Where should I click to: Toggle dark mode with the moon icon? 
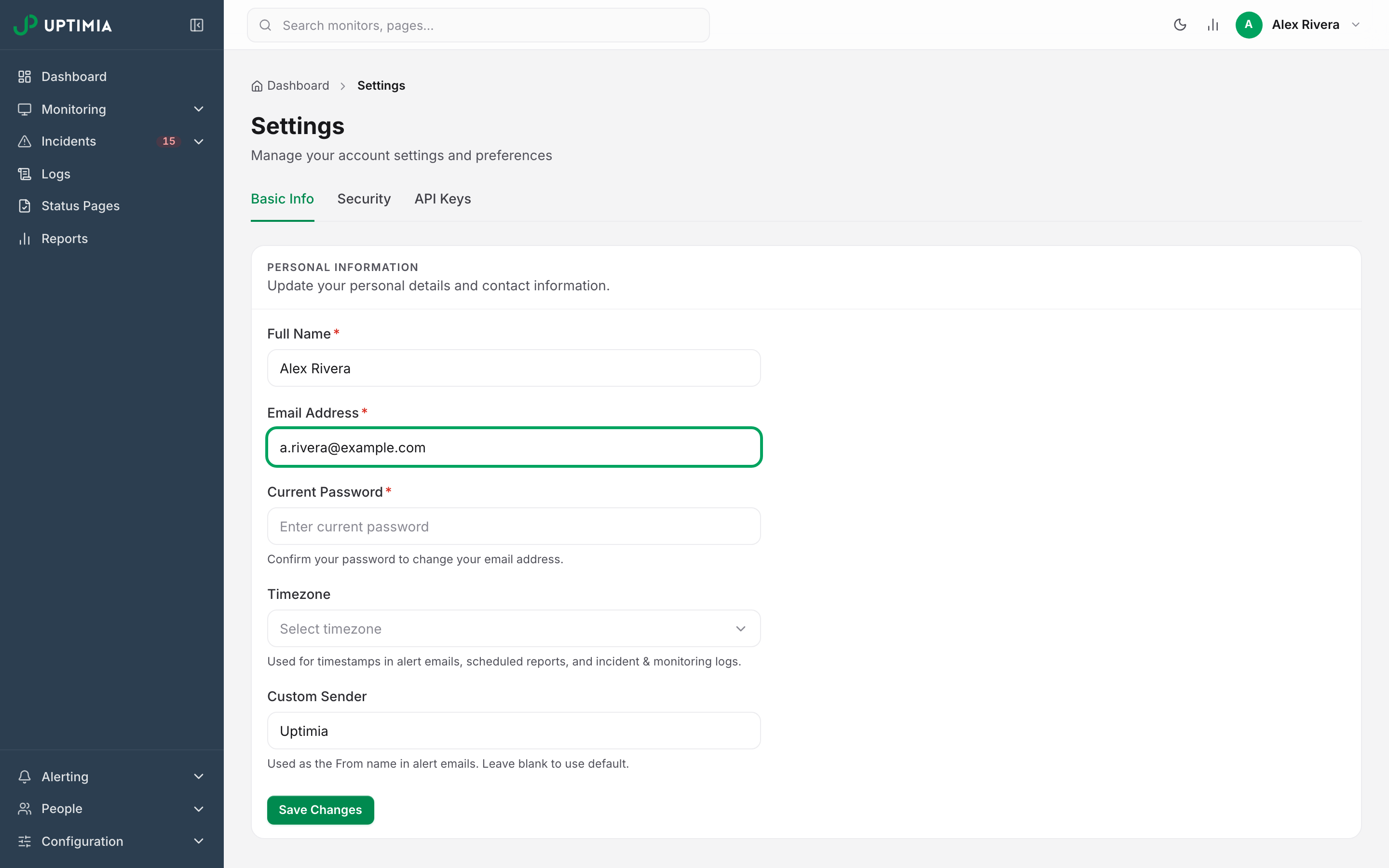[x=1180, y=25]
